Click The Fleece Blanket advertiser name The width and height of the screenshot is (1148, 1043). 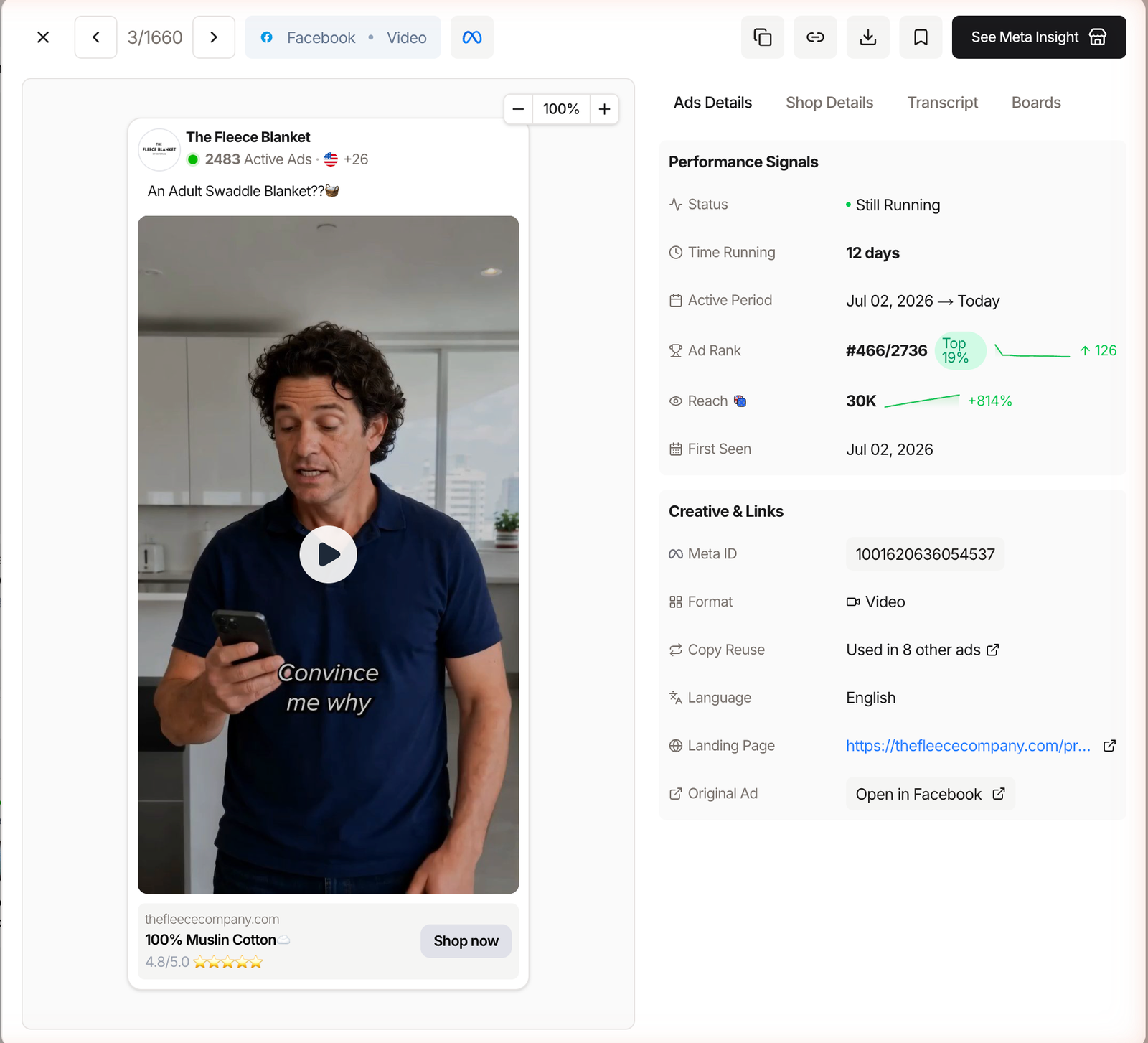click(x=248, y=137)
